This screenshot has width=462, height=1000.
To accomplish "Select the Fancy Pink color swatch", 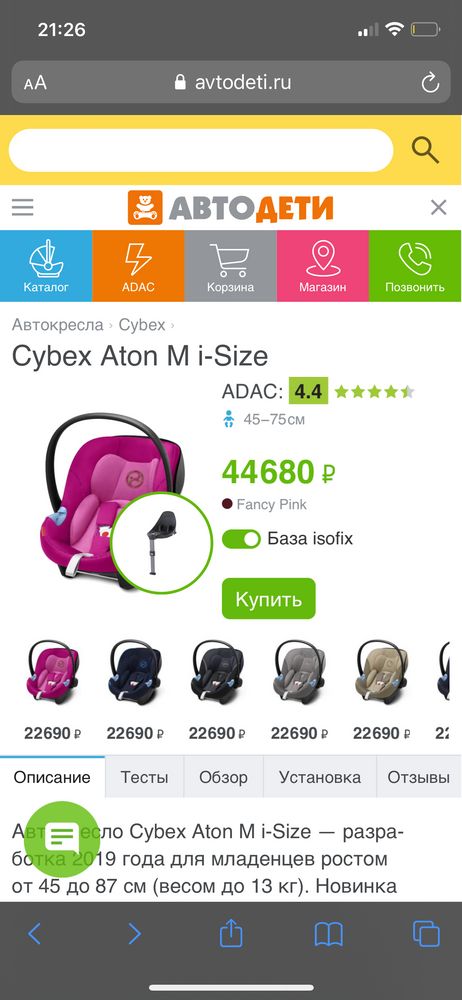I will pos(227,504).
